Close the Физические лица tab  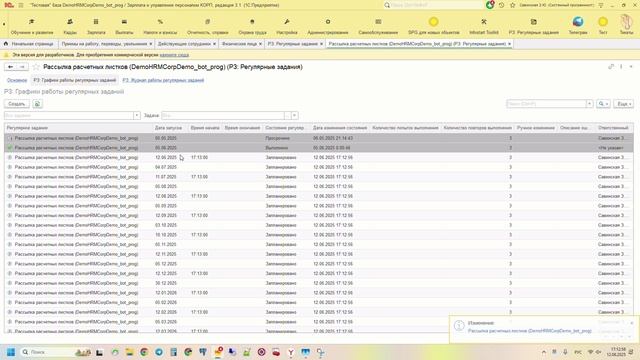tap(260, 44)
